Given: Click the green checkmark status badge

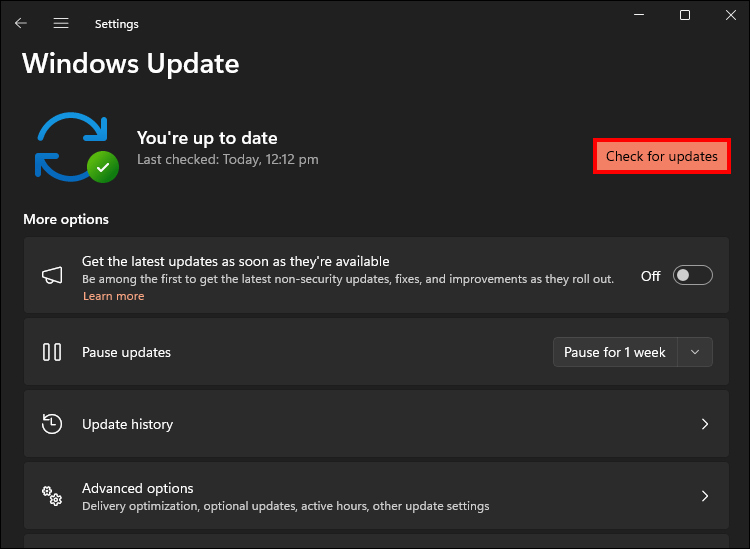Looking at the screenshot, I should tap(102, 166).
